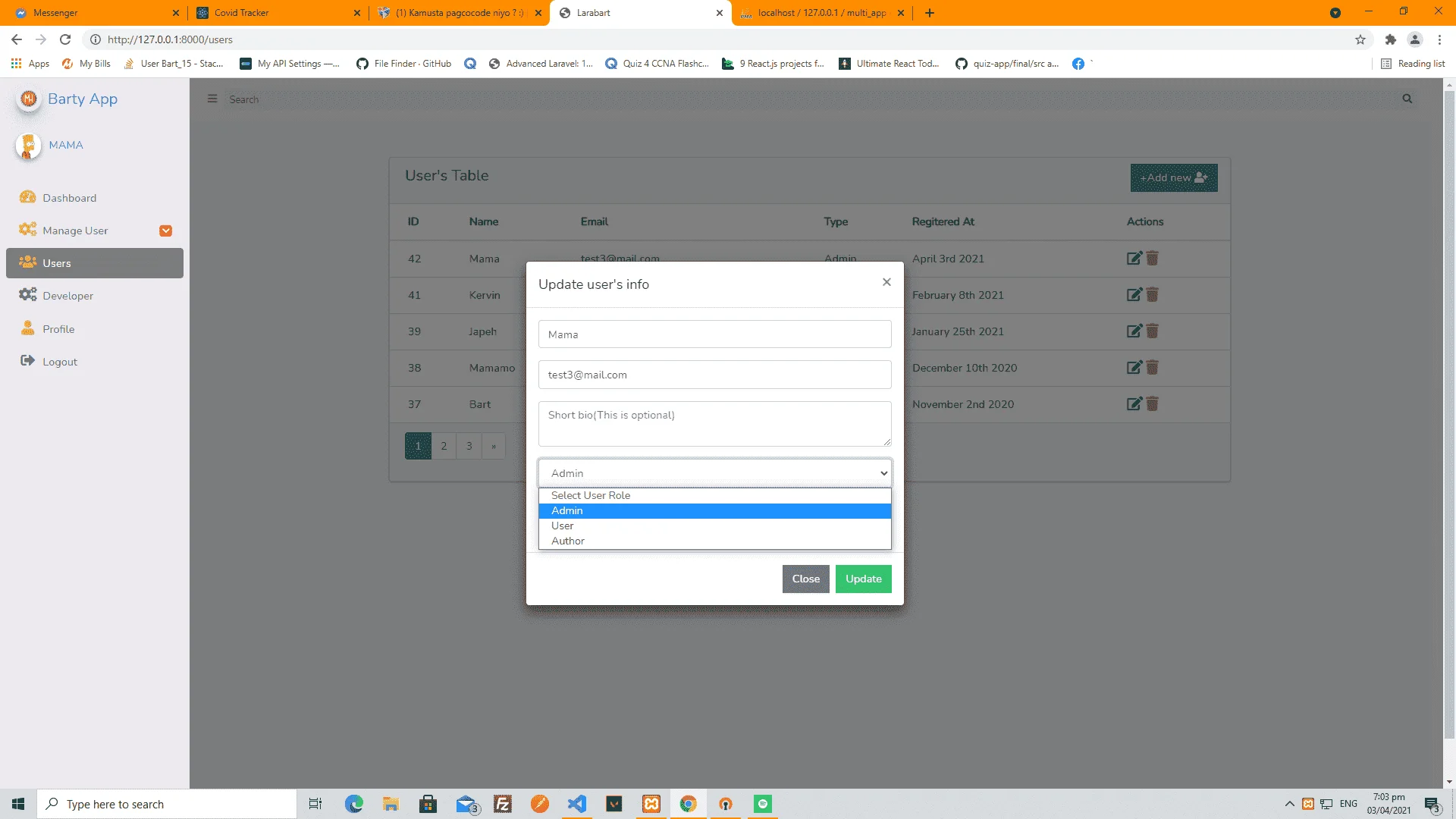Open the Users sidebar item

[95, 263]
